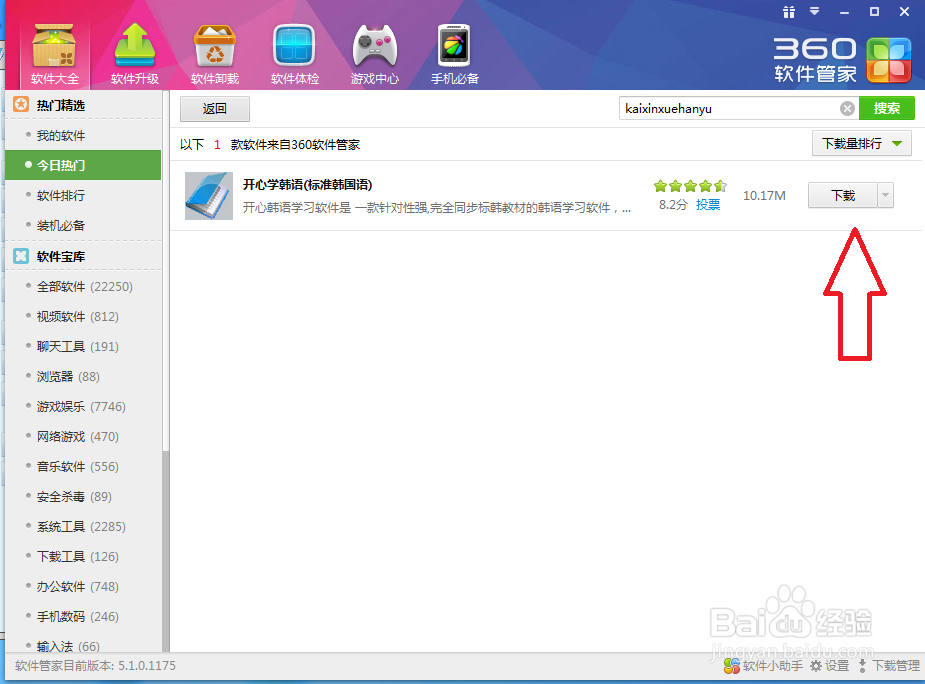Click the 开心学韩语 software thumbnail icon
This screenshot has width=925, height=684.
(209, 196)
